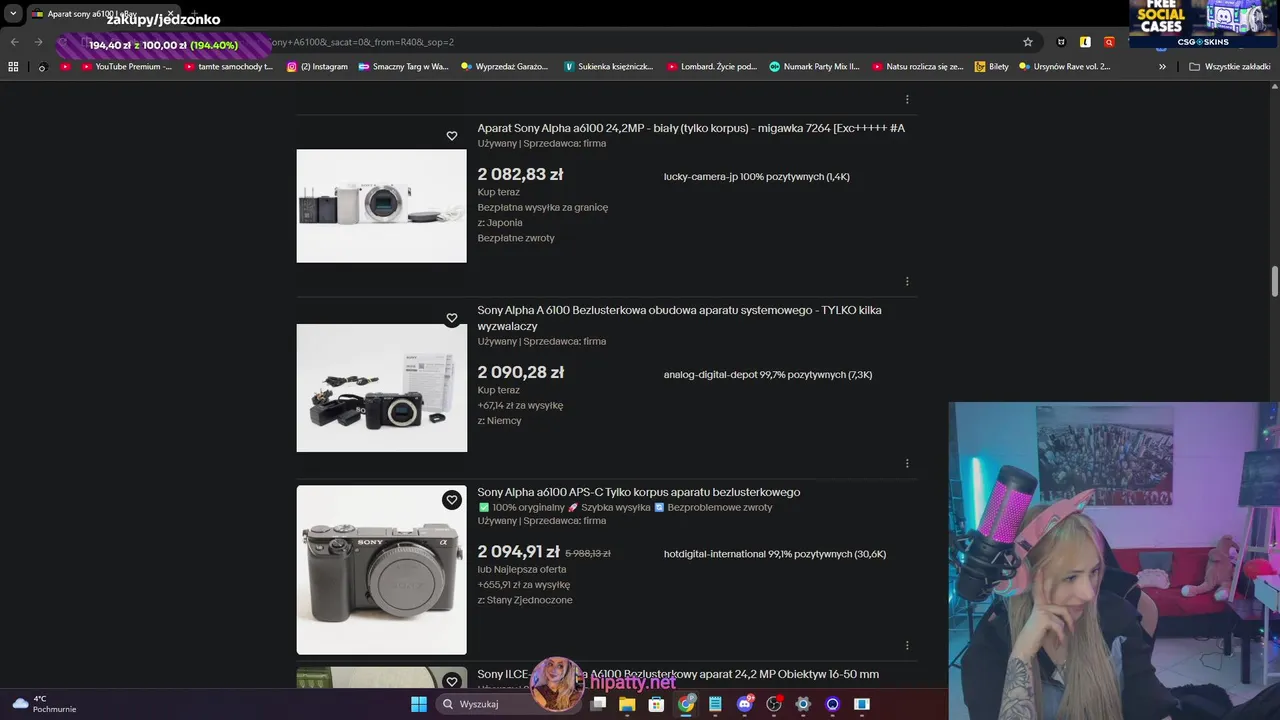This screenshot has width=1280, height=720.
Task: Open YouTube Premium bookmark
Action: tap(126, 67)
